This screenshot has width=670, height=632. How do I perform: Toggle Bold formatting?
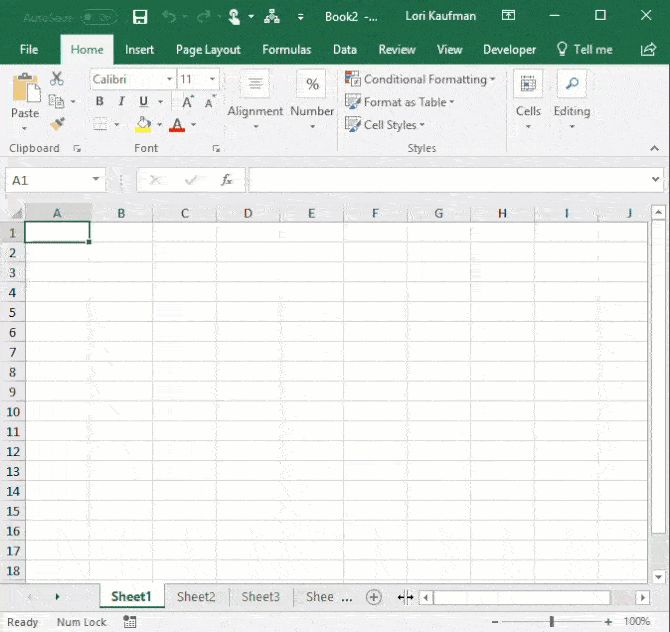(99, 102)
